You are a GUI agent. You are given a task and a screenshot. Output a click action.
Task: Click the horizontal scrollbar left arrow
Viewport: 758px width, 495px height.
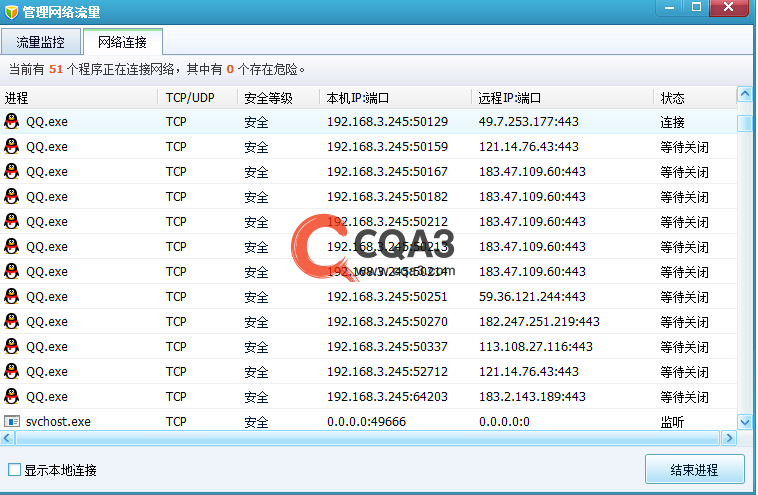click(7, 438)
